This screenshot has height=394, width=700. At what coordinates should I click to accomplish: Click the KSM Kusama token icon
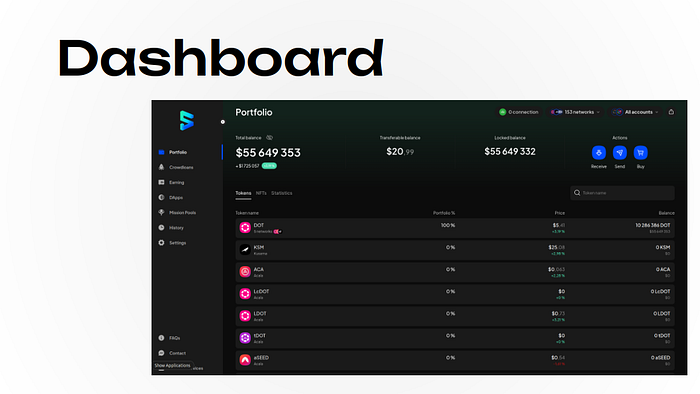(x=245, y=250)
